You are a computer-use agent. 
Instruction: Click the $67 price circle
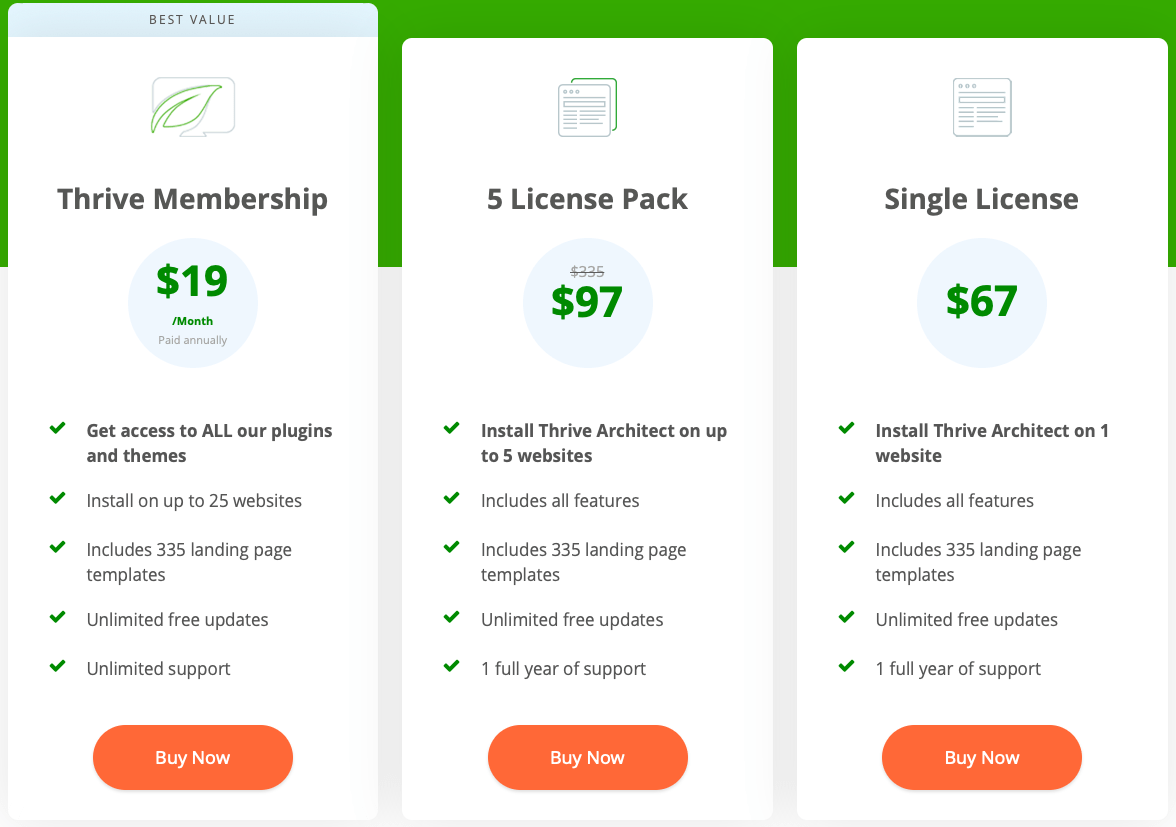tap(982, 303)
